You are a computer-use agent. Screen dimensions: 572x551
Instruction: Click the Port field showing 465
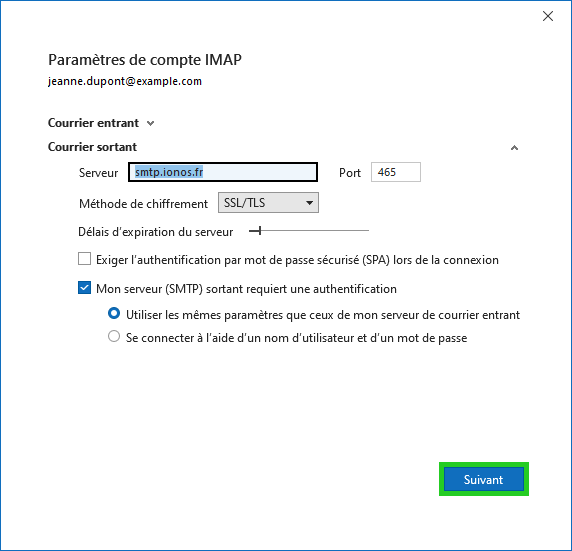(x=396, y=172)
